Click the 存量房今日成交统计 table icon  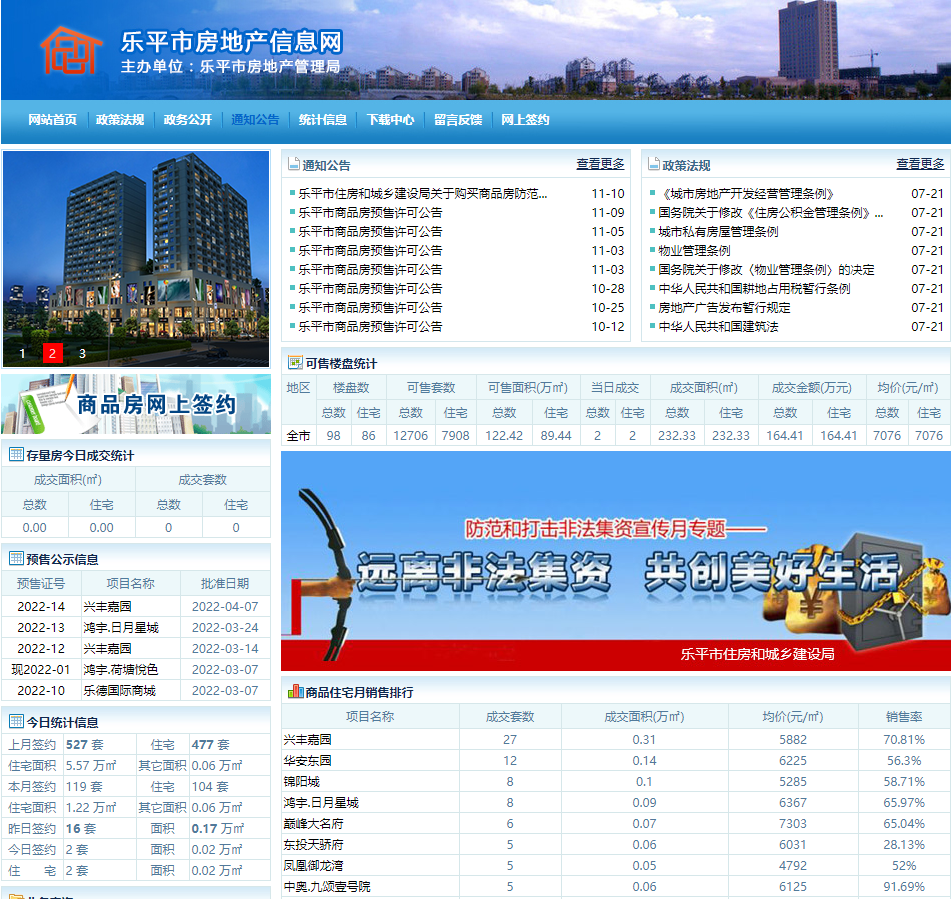coord(16,455)
